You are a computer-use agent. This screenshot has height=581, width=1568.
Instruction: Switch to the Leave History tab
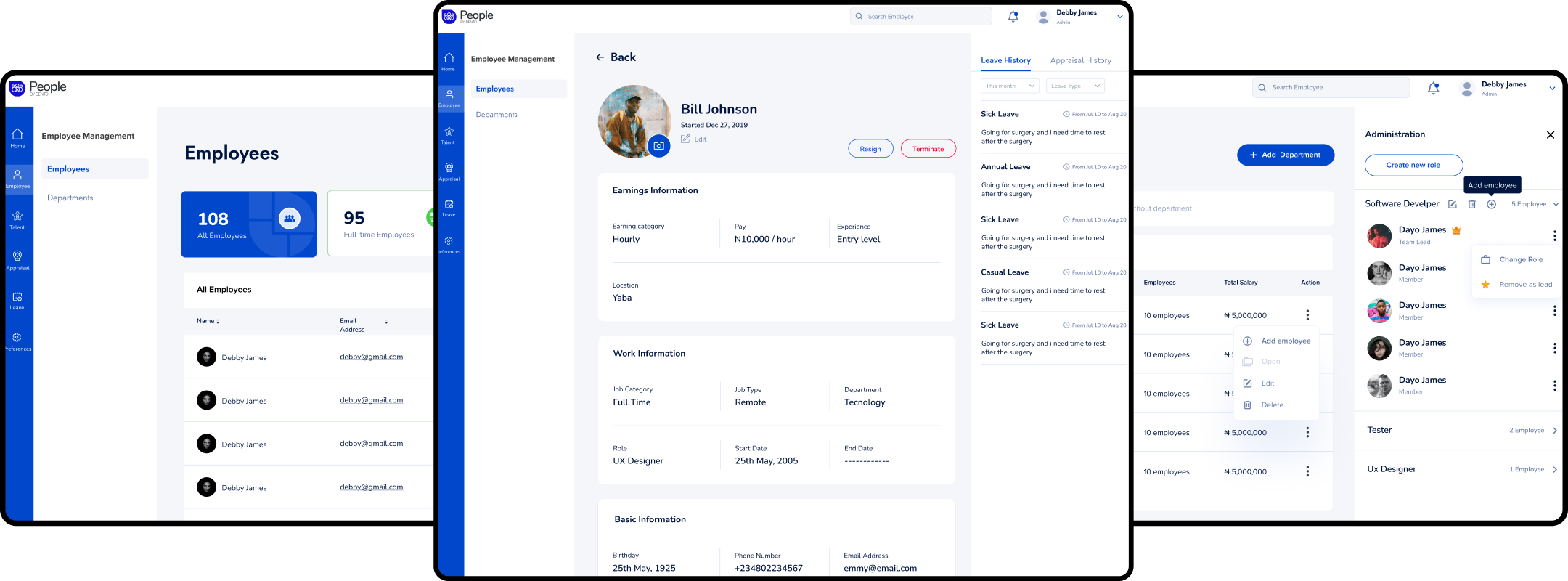[1005, 60]
